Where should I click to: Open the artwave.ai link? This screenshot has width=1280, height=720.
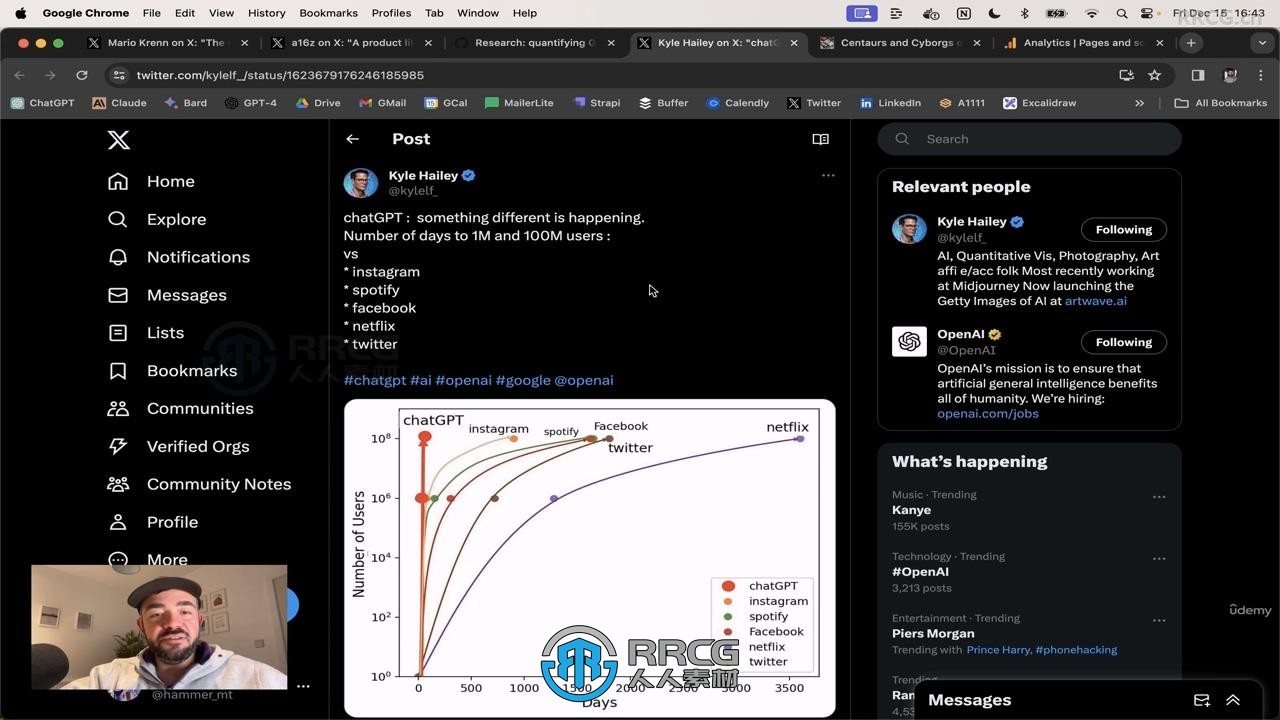point(1095,301)
